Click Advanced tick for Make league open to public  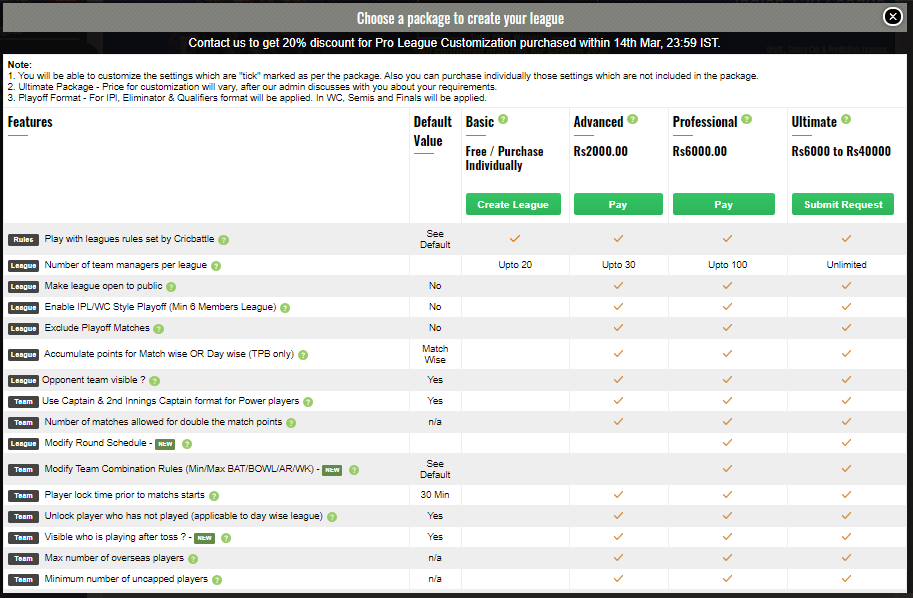pyautogui.click(x=618, y=286)
